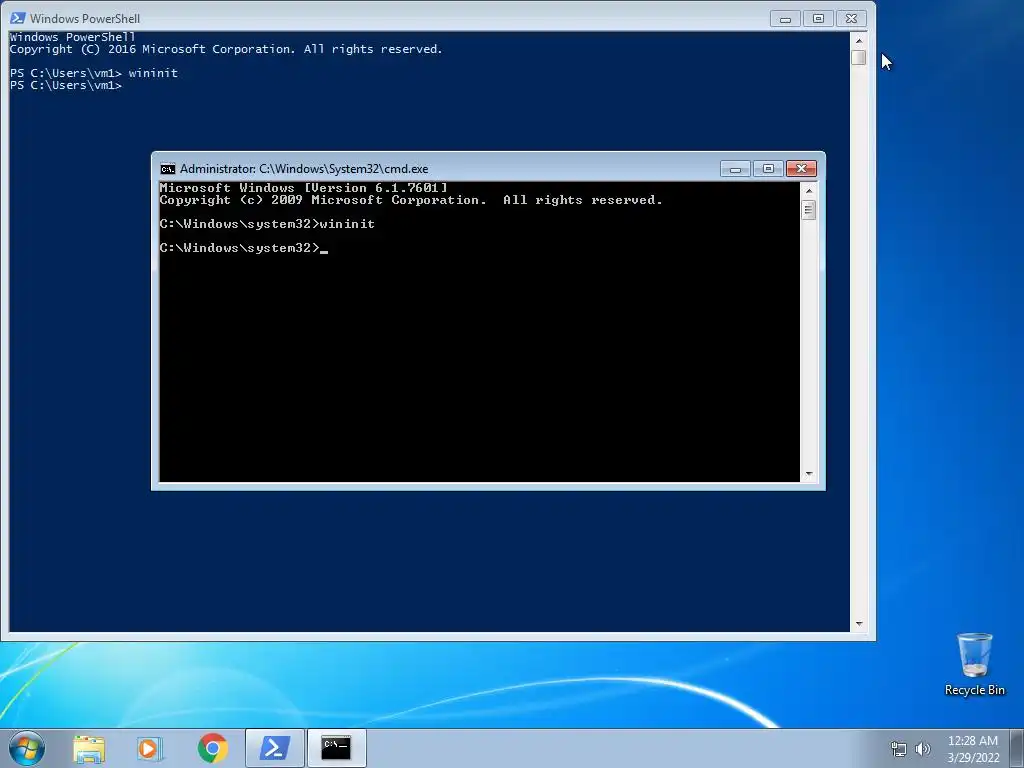This screenshot has width=1024, height=768.
Task: Open cmd.exe system menu icon in title bar
Action: click(x=168, y=169)
